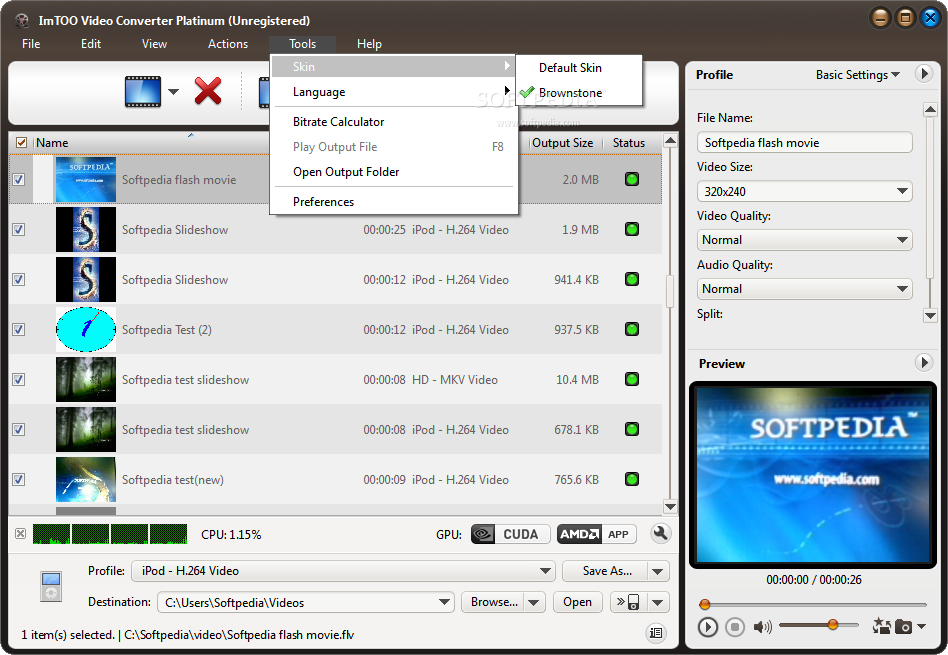Click the Softpedia Slideshow thumbnail in 1.9 MB row
Viewport: 948px width, 655px height.
tap(85, 229)
